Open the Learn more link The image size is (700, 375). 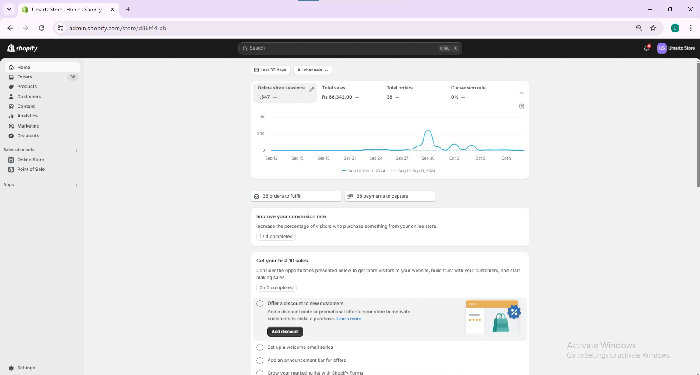coord(349,319)
